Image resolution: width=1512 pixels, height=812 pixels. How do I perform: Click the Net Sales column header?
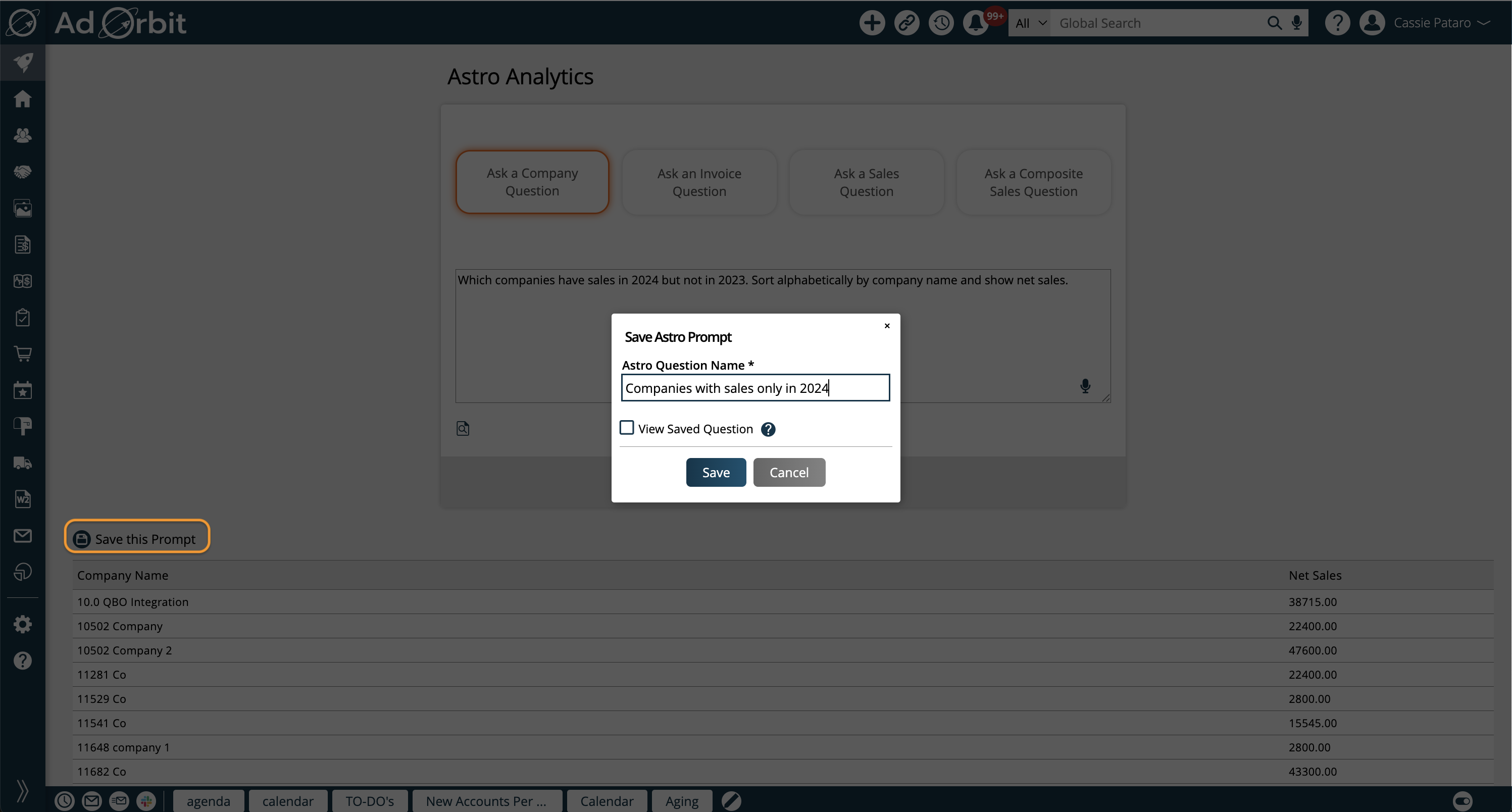click(x=1315, y=575)
